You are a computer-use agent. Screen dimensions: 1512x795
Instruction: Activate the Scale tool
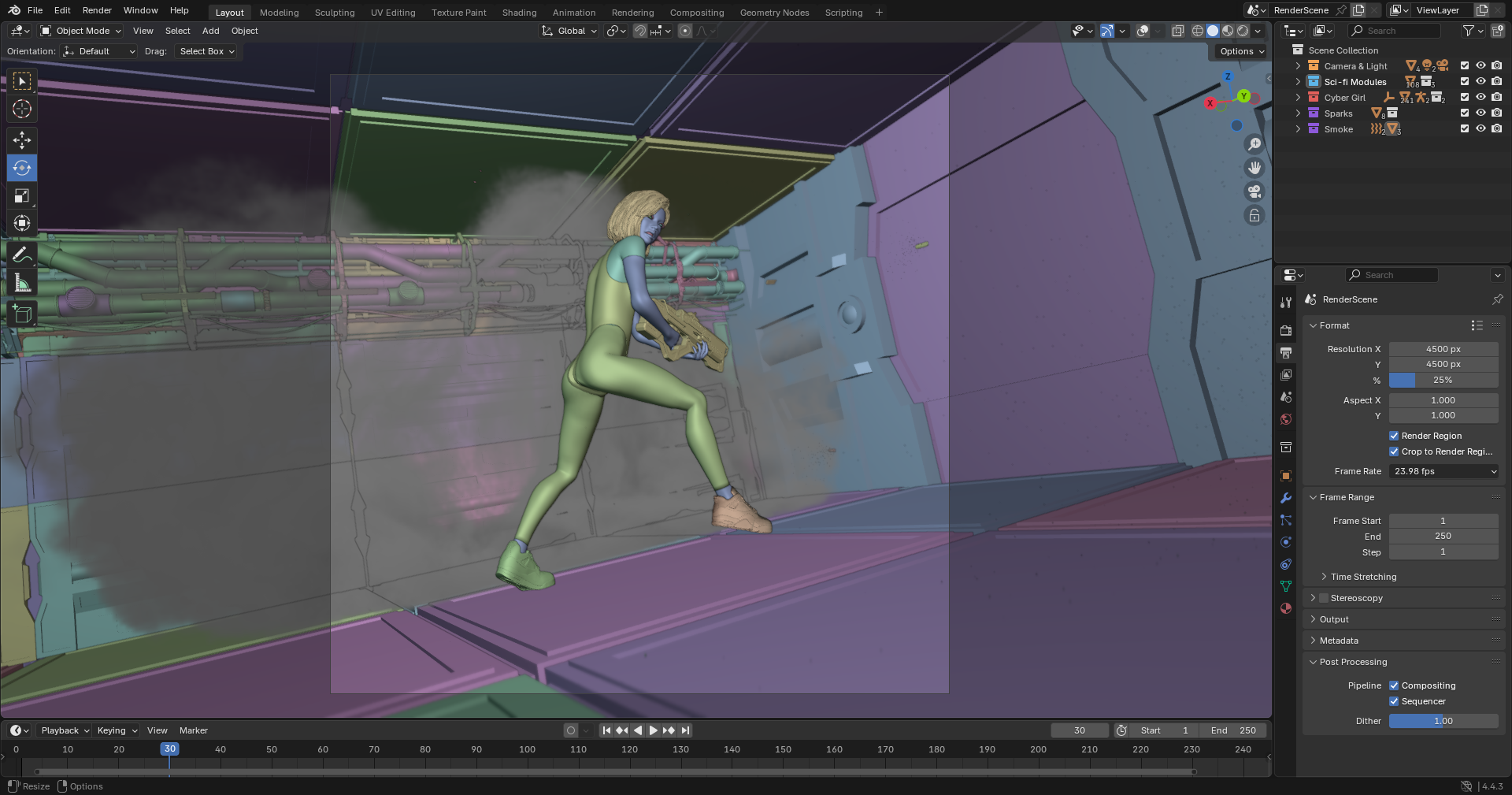(22, 195)
